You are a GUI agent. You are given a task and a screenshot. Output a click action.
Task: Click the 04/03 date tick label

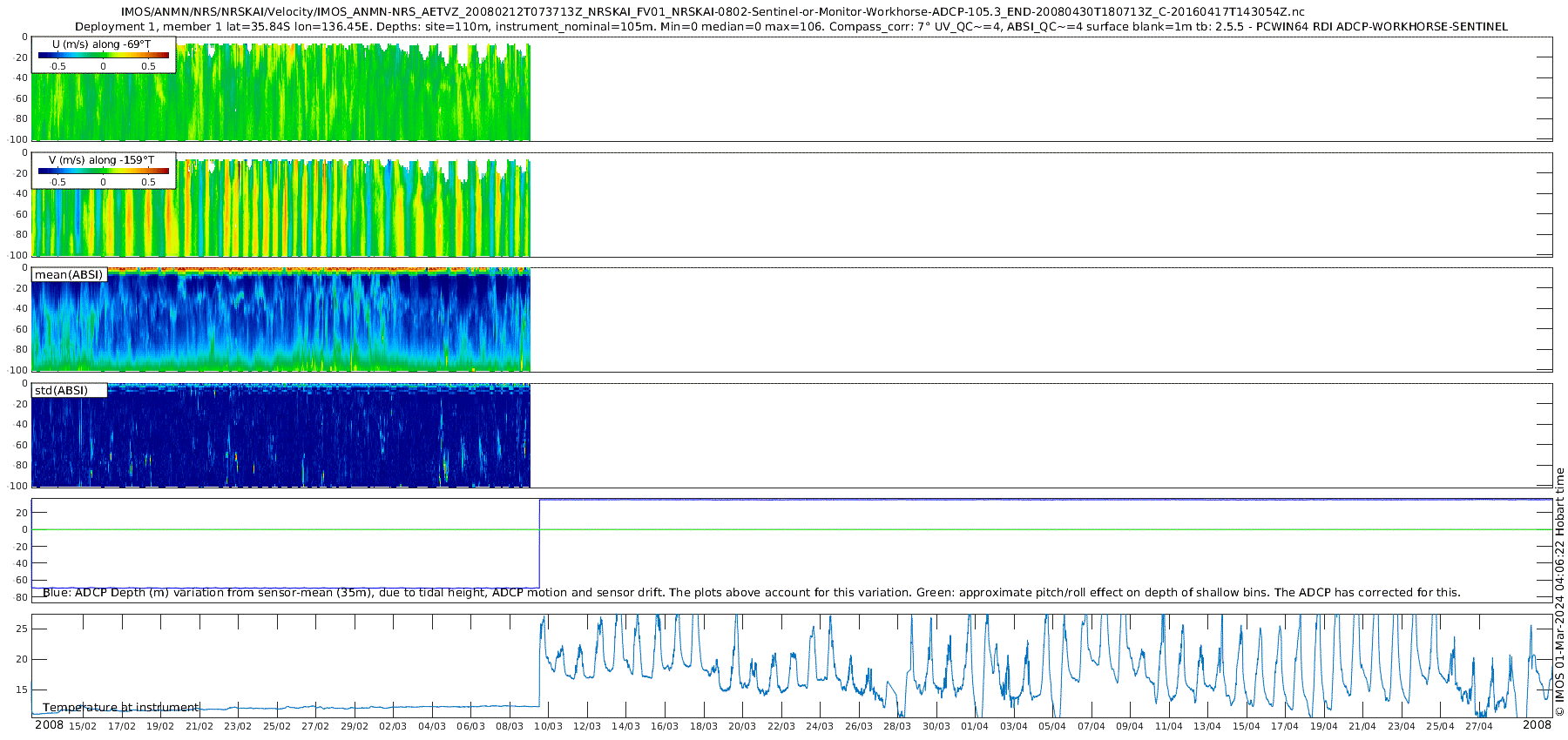[432, 726]
